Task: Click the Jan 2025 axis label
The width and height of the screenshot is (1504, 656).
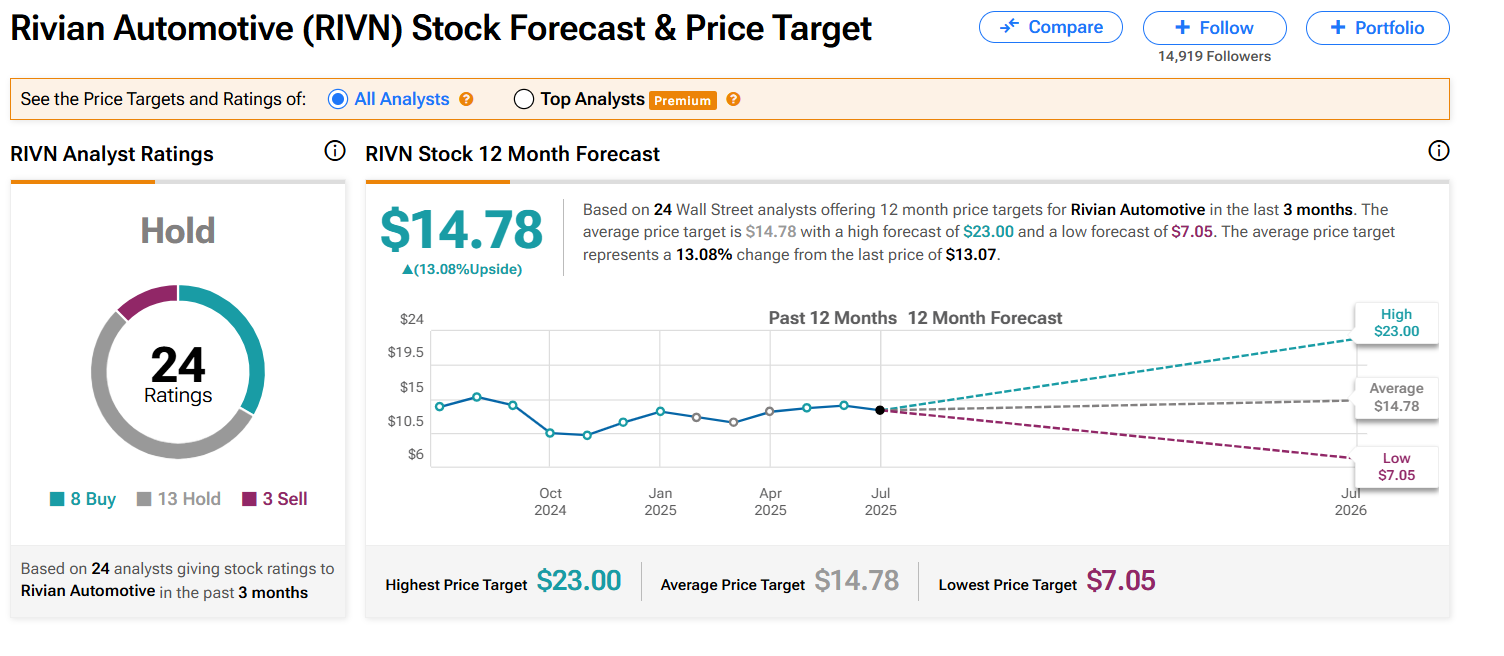Action: (660, 502)
